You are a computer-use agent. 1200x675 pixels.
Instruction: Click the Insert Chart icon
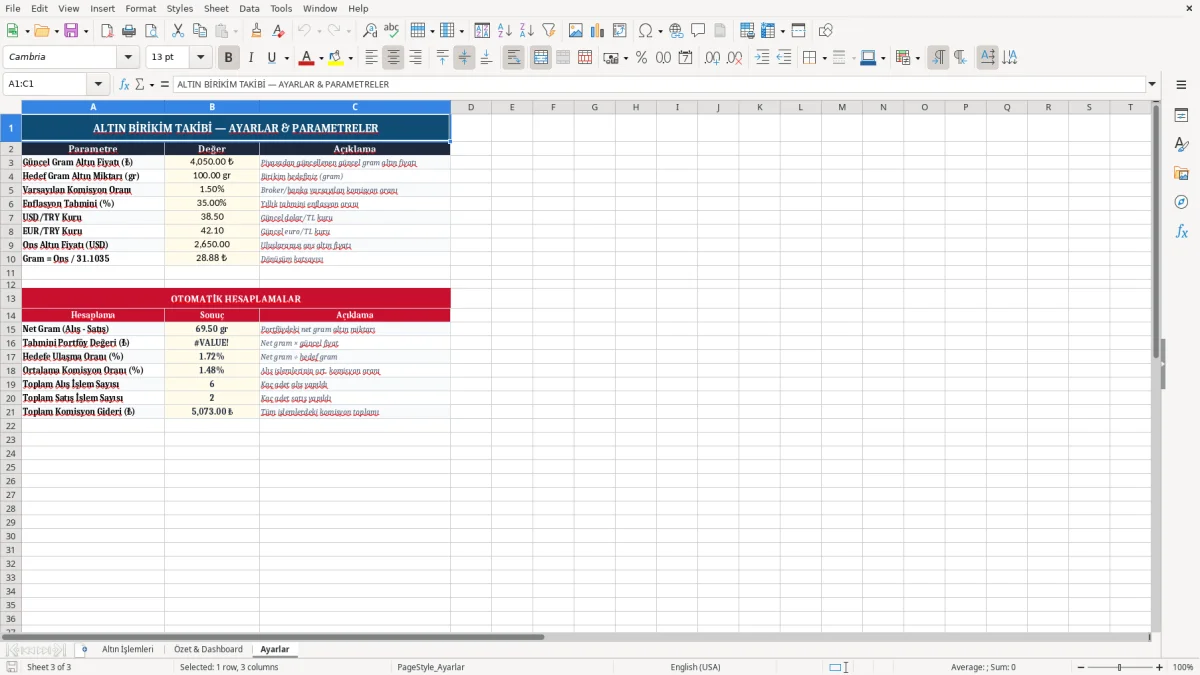(598, 31)
